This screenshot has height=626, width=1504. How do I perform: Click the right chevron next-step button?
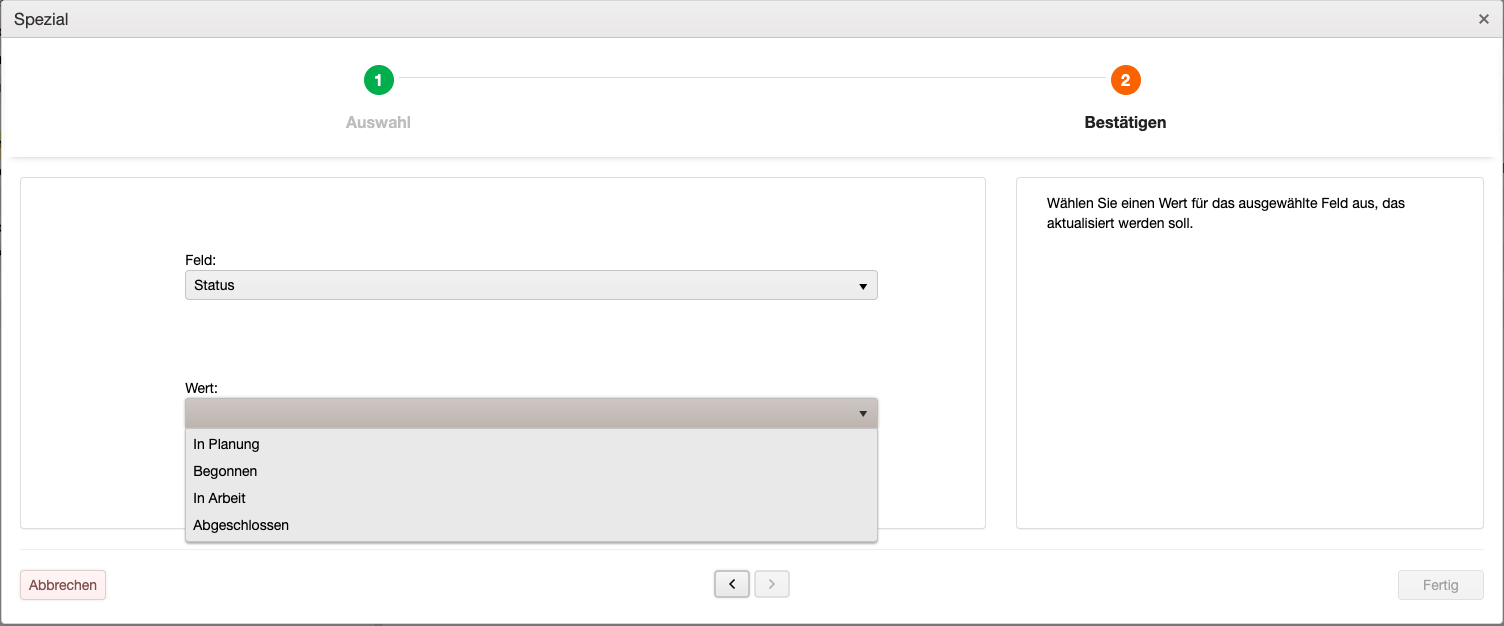(772, 584)
